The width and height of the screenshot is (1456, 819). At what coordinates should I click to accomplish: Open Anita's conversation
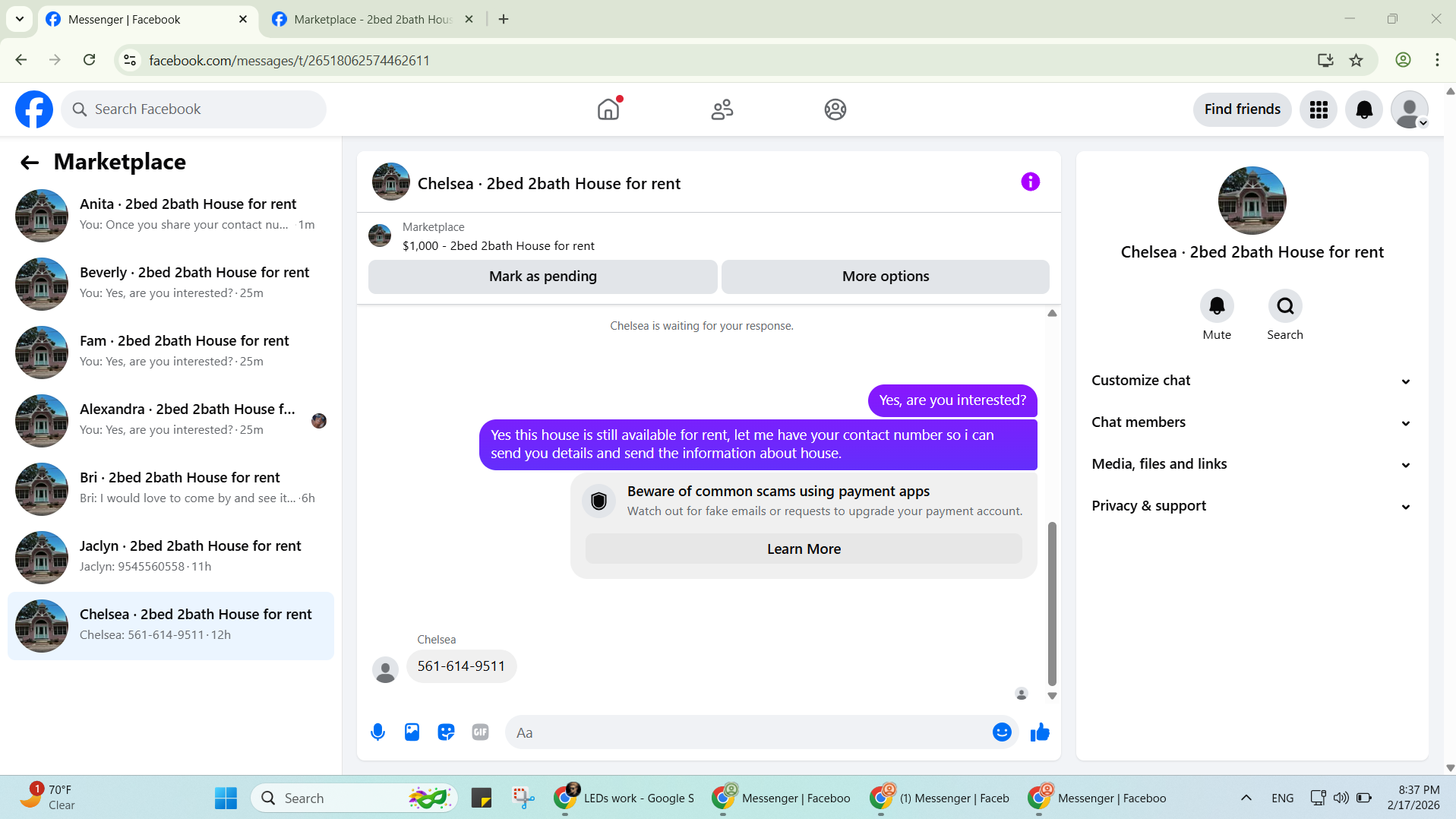click(171, 216)
